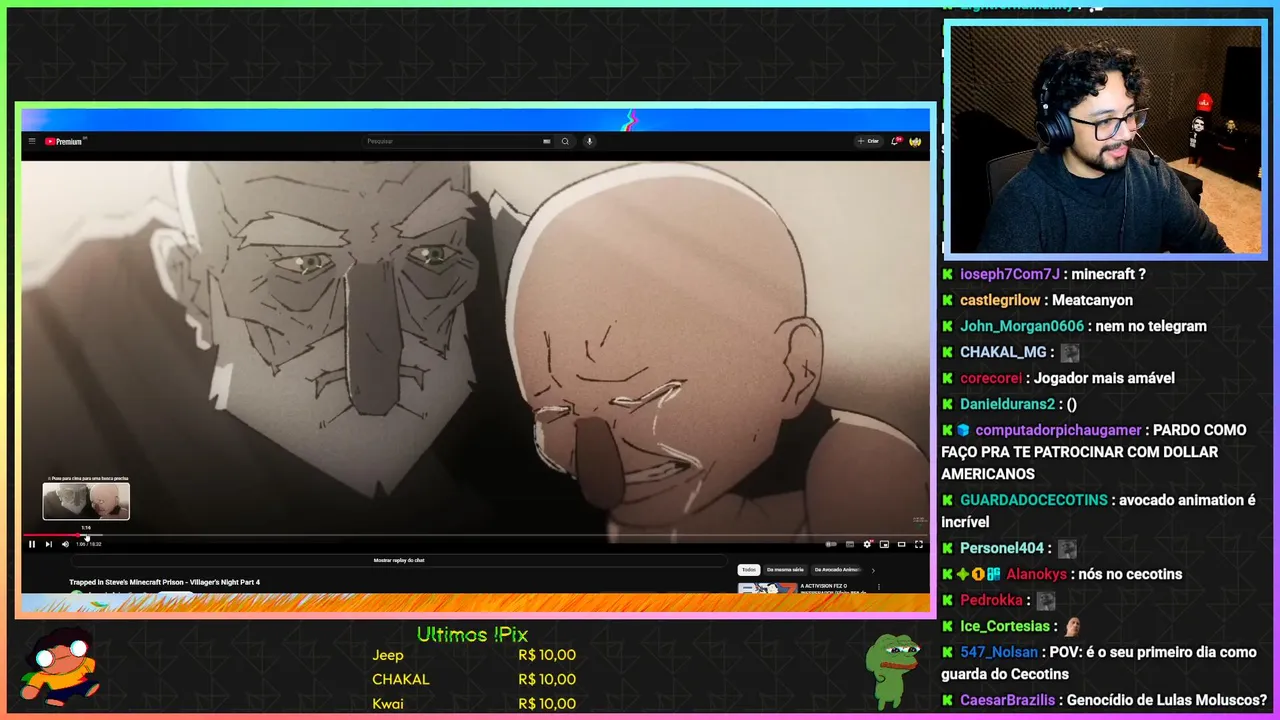Image resolution: width=1280 pixels, height=720 pixels.
Task: Click the magnifier search button
Action: 565,142
